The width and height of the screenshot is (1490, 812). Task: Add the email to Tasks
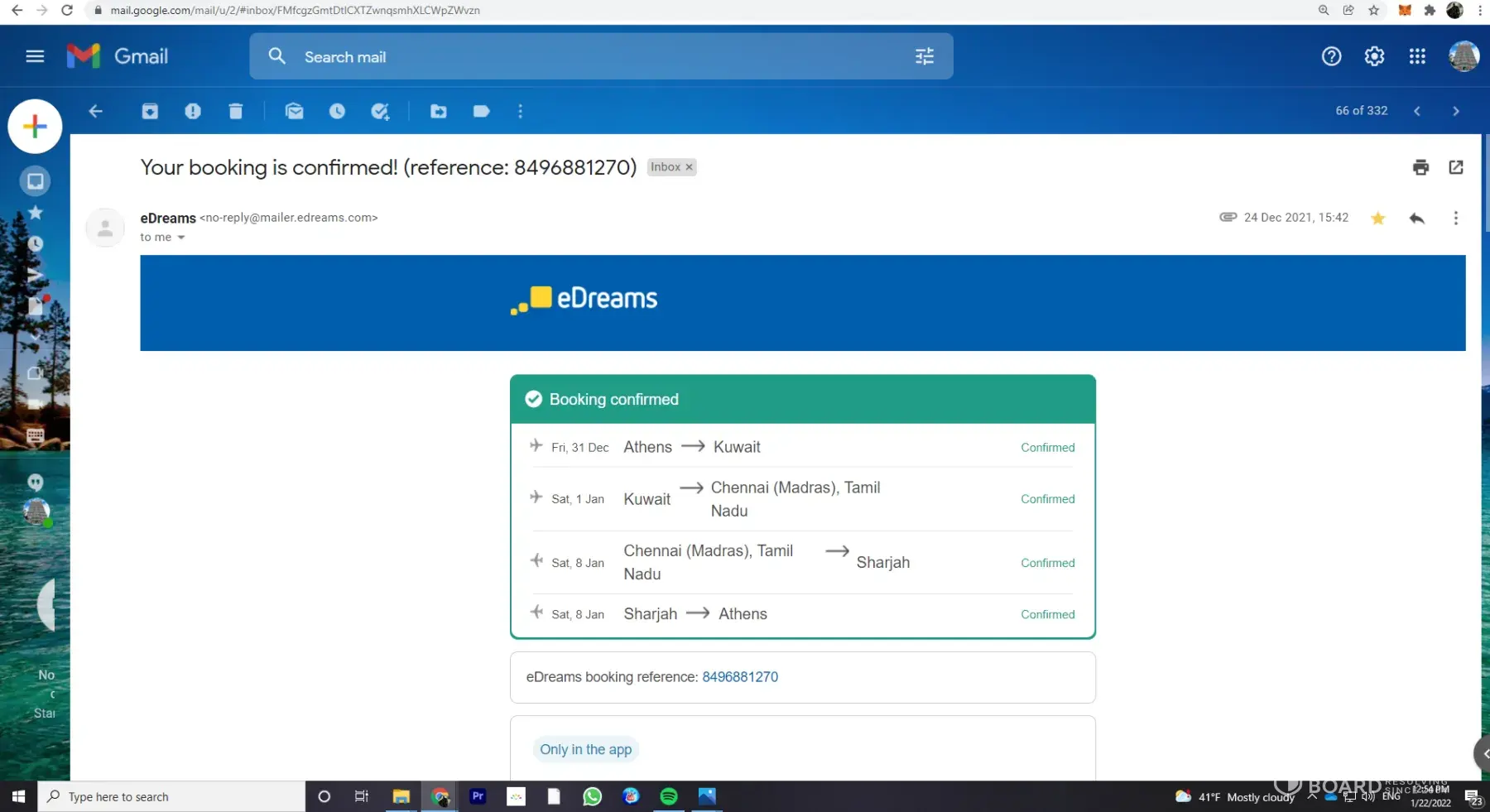click(380, 111)
